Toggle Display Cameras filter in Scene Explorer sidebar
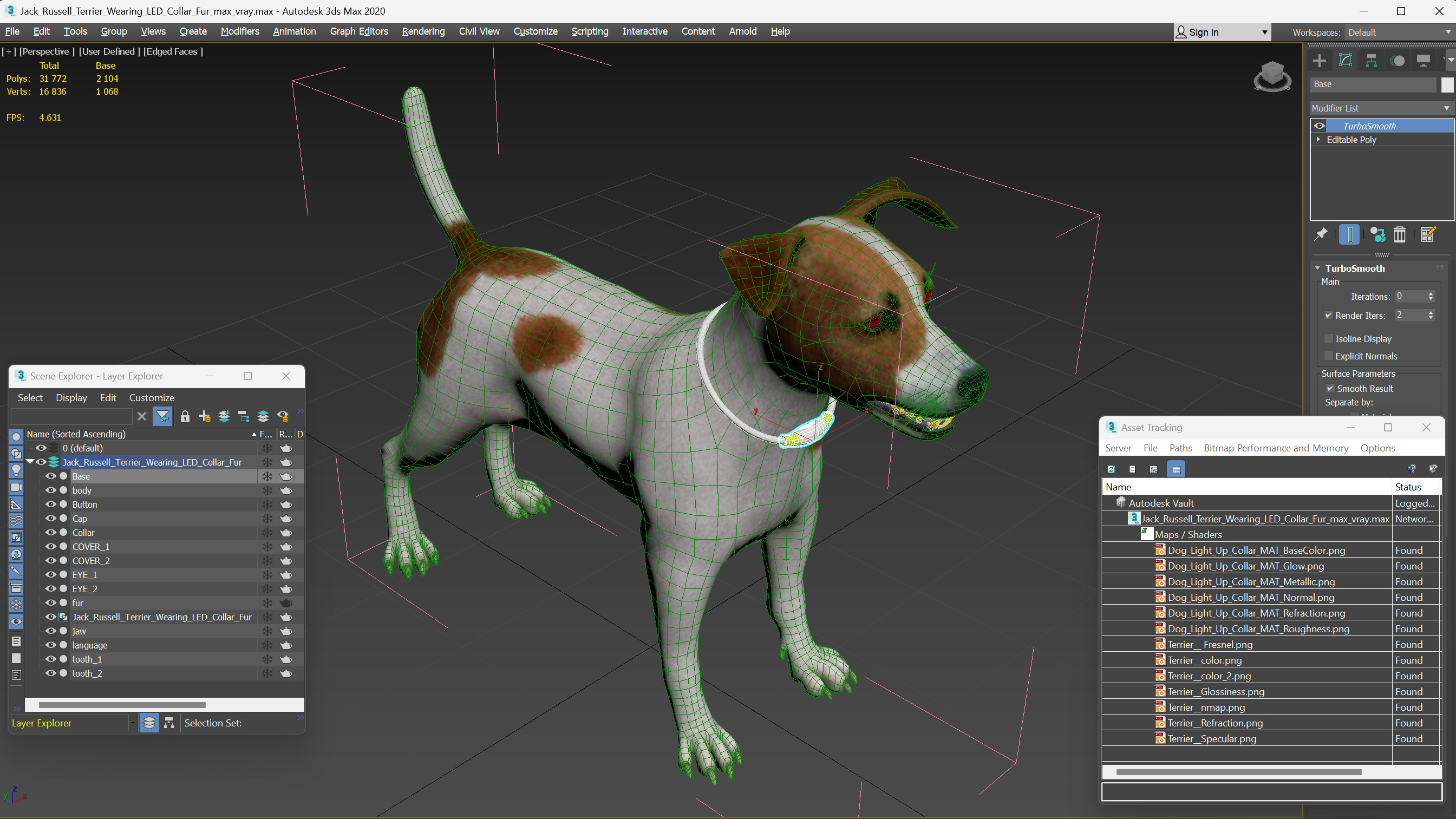This screenshot has height=819, width=1456. click(x=16, y=487)
